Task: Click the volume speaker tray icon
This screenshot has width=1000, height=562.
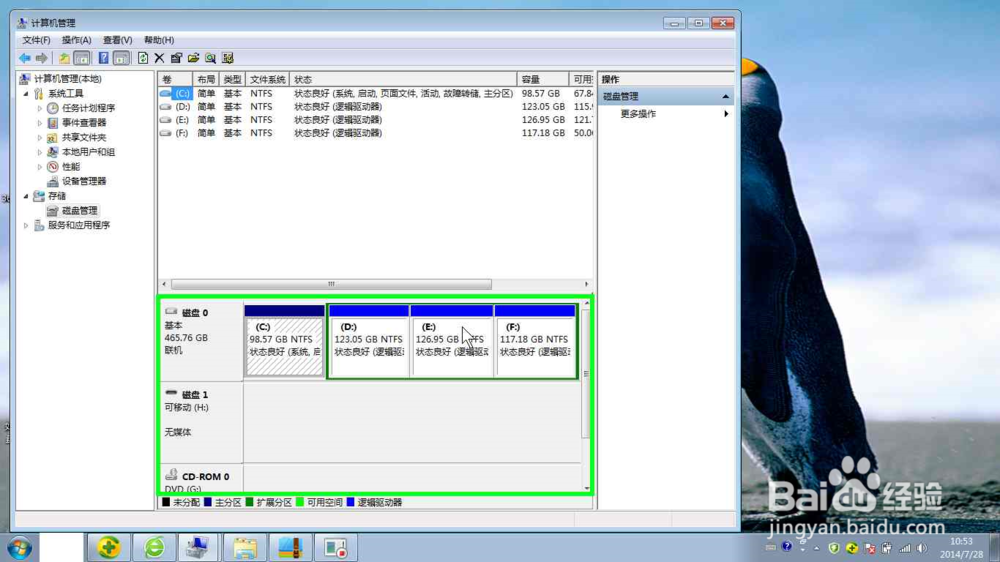Action: pos(922,548)
